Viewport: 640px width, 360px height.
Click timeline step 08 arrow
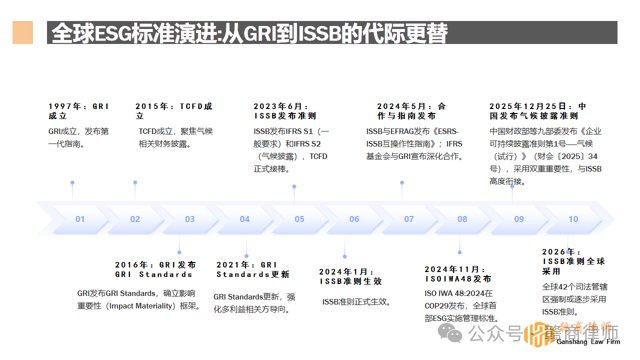(x=462, y=219)
